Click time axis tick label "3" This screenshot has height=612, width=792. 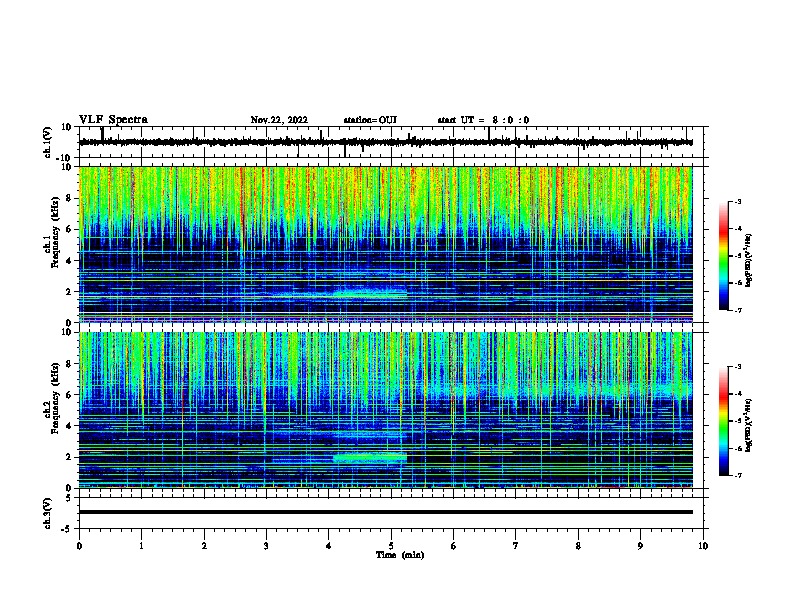tap(266, 546)
